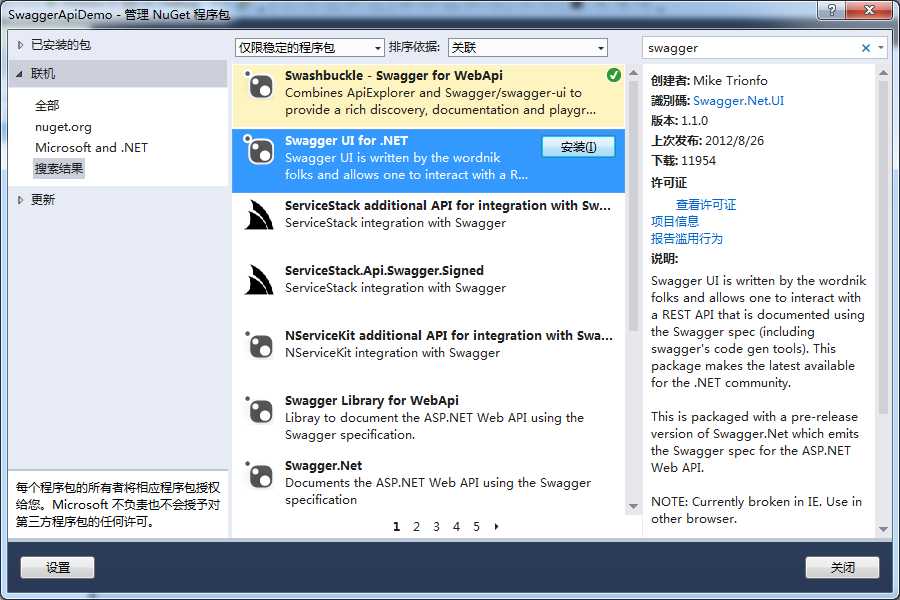This screenshot has width=900, height=600.
Task: Go to results page 4
Action: click(456, 527)
